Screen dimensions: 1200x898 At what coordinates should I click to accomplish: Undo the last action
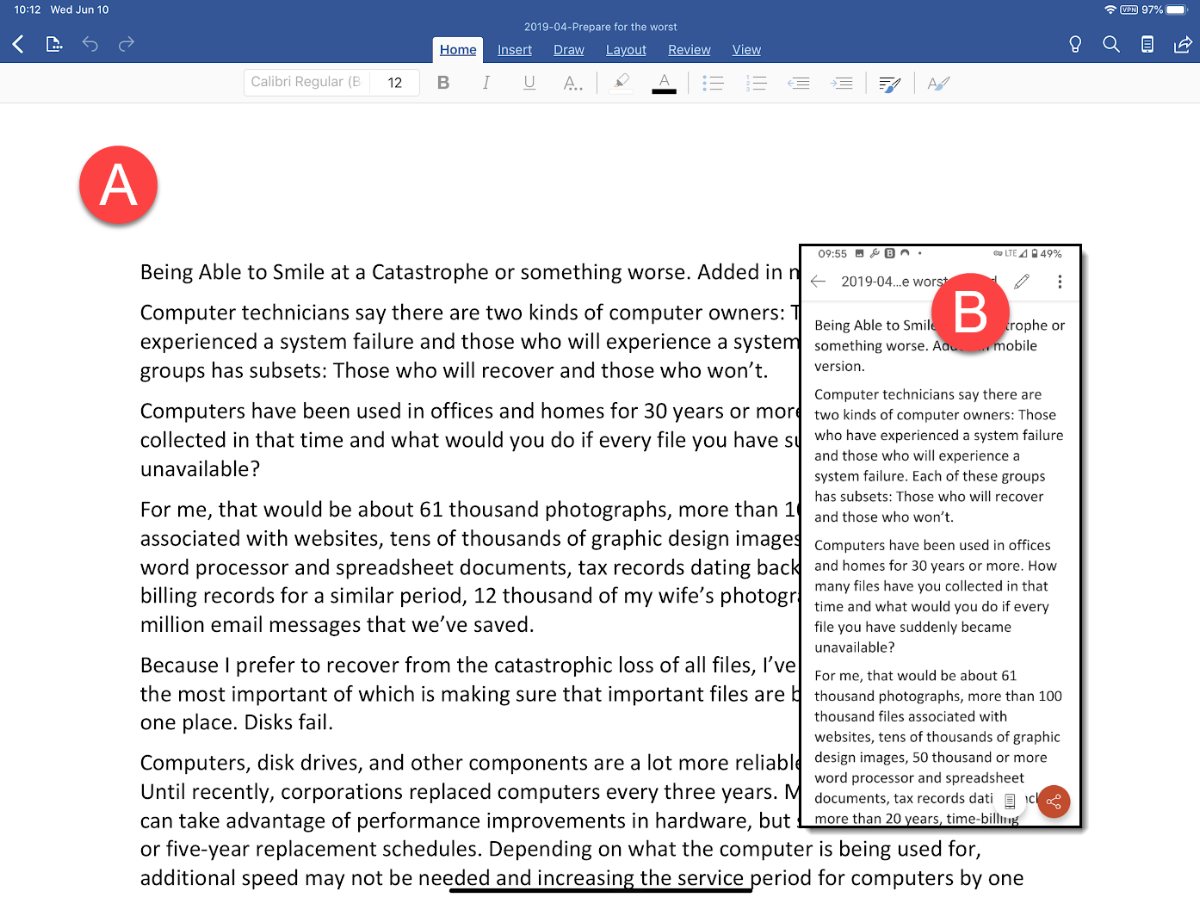[90, 44]
